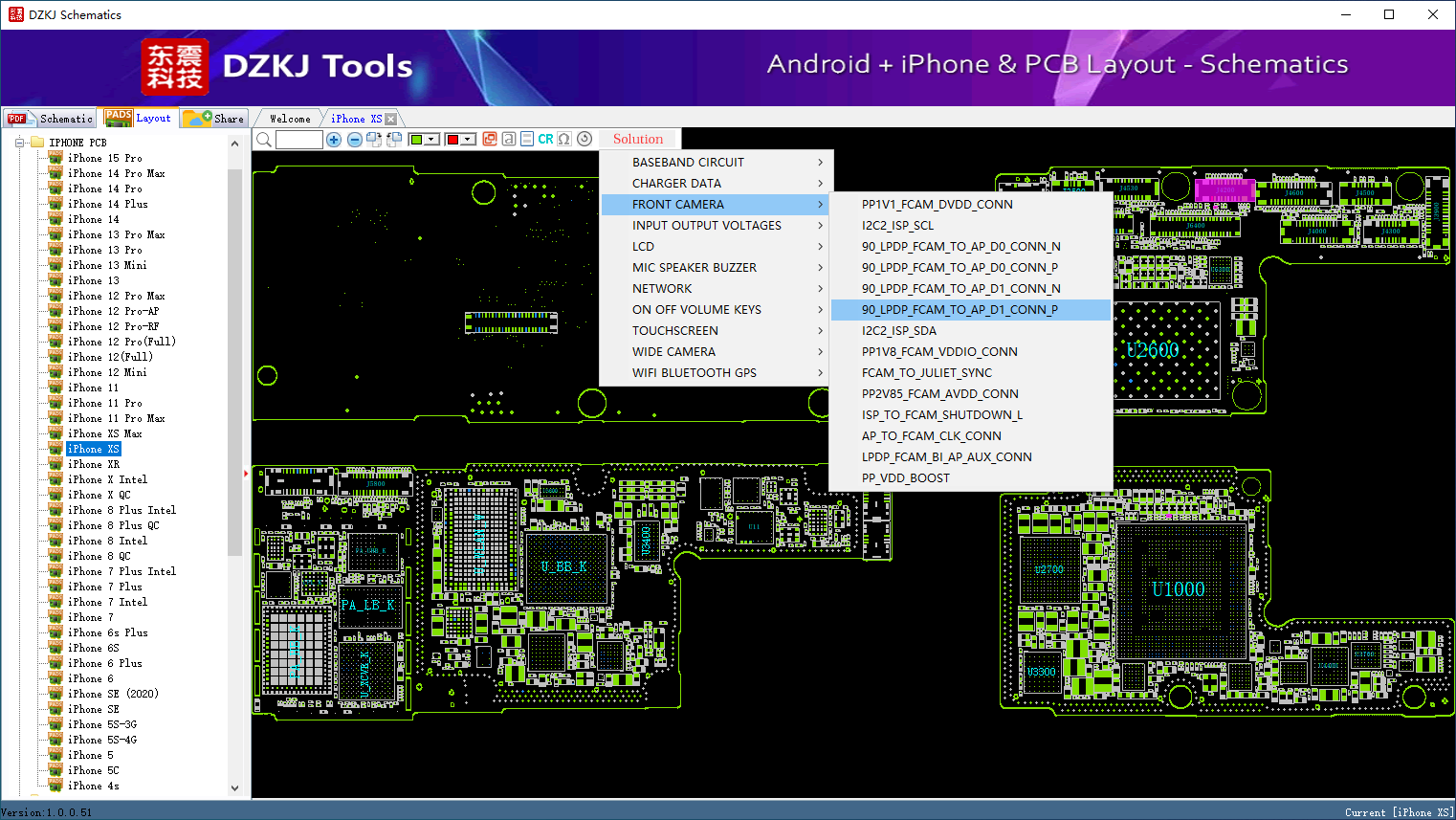
Task: Click the letter 'a' text toolbar icon
Action: (509, 139)
